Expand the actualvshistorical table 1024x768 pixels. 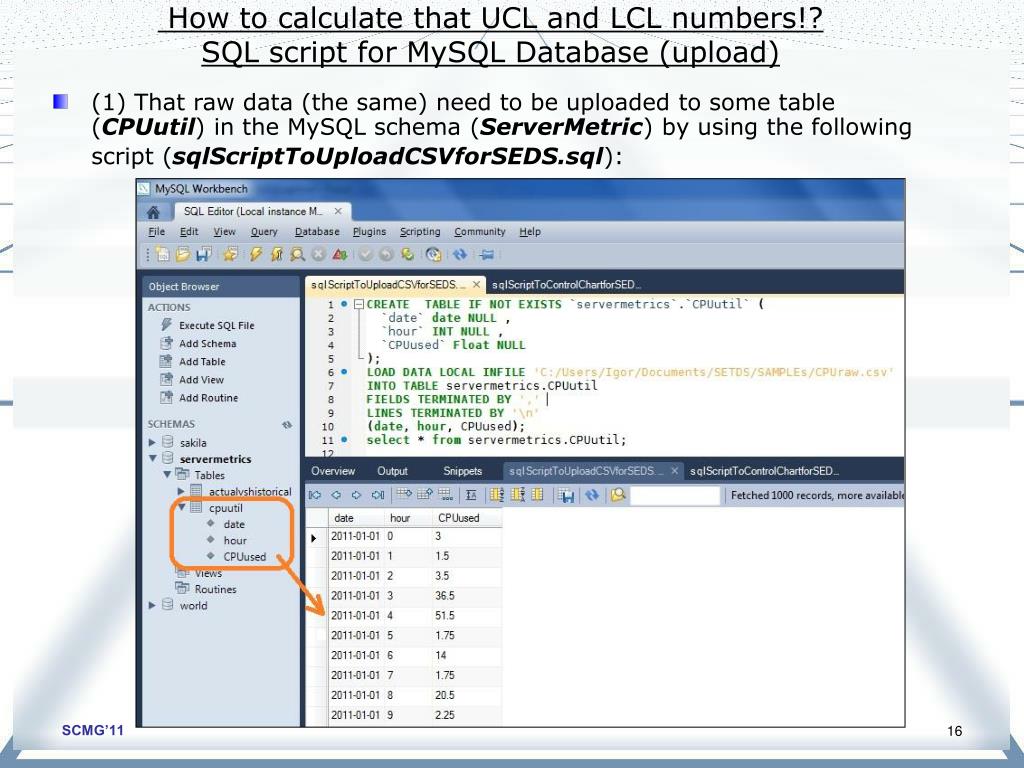point(181,491)
